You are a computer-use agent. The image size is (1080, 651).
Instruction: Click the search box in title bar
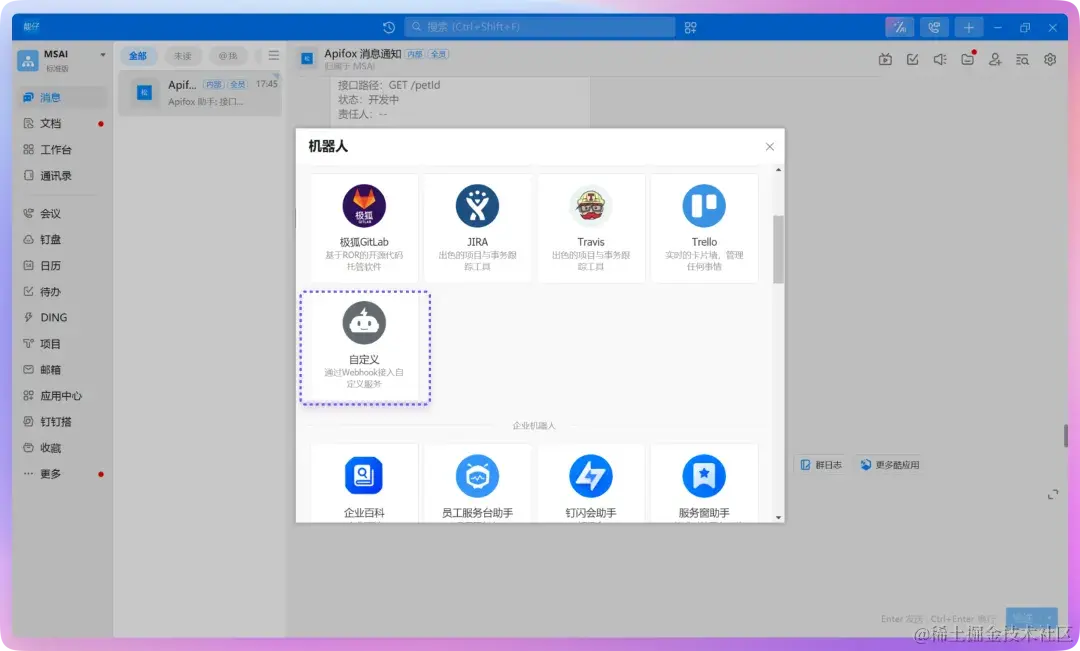click(539, 27)
